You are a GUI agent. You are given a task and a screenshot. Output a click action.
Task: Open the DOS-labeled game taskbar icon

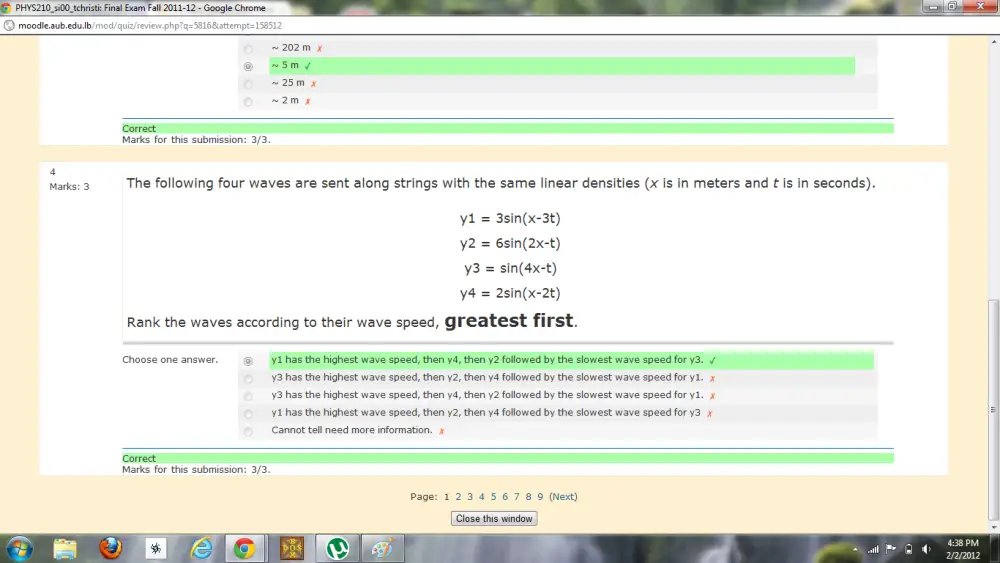click(291, 548)
